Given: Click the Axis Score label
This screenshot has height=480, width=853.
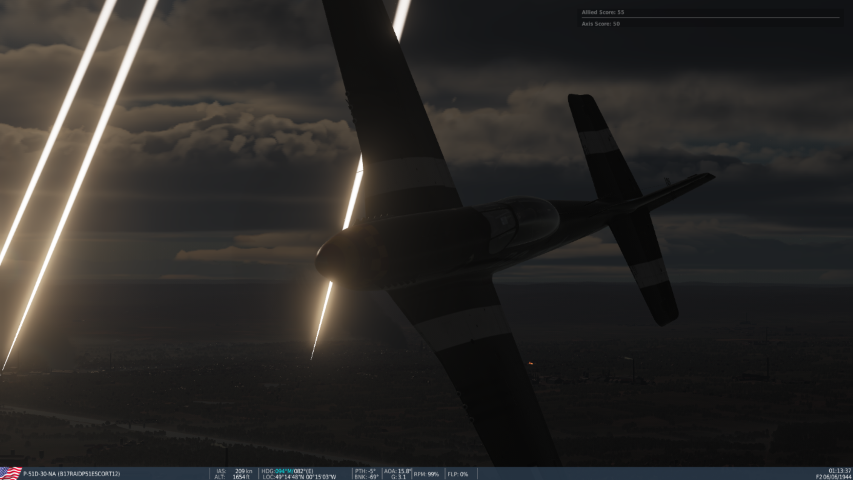Looking at the screenshot, I should pyautogui.click(x=601, y=23).
